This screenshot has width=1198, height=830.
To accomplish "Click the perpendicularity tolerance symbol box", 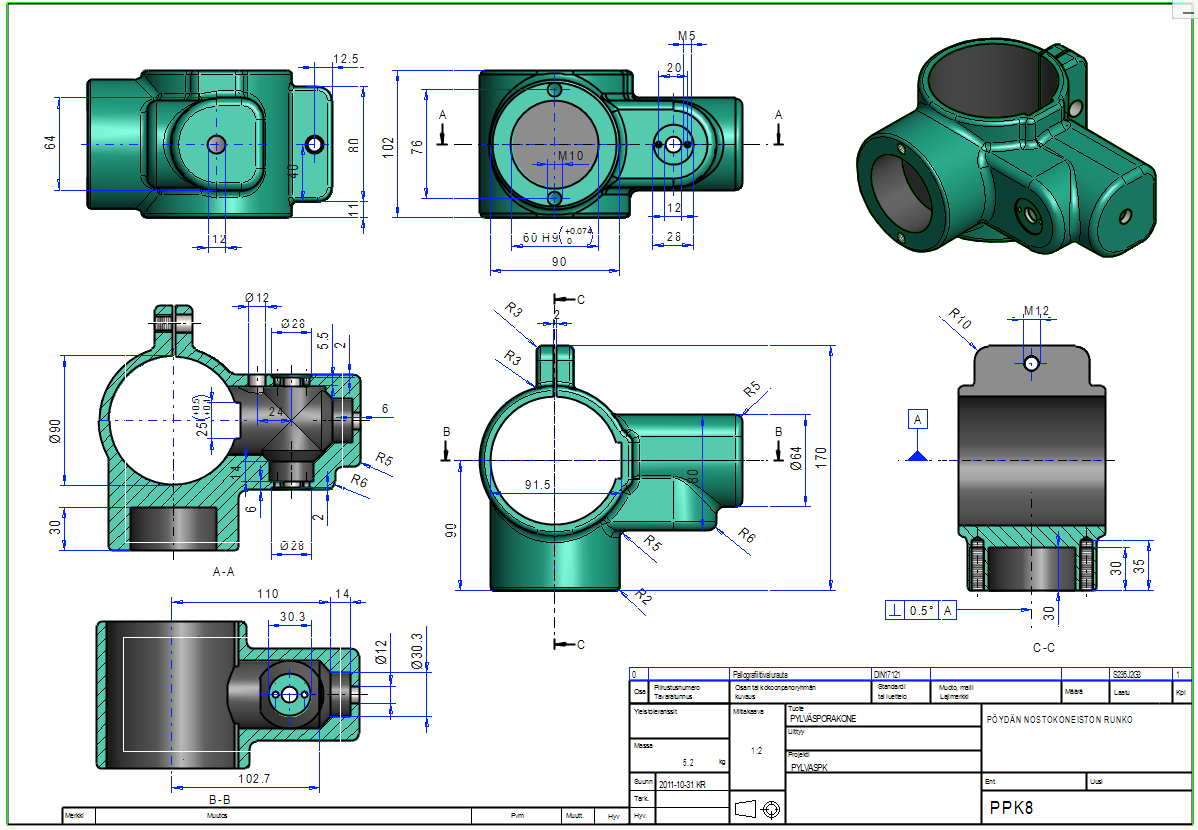I will pyautogui.click(x=895, y=611).
